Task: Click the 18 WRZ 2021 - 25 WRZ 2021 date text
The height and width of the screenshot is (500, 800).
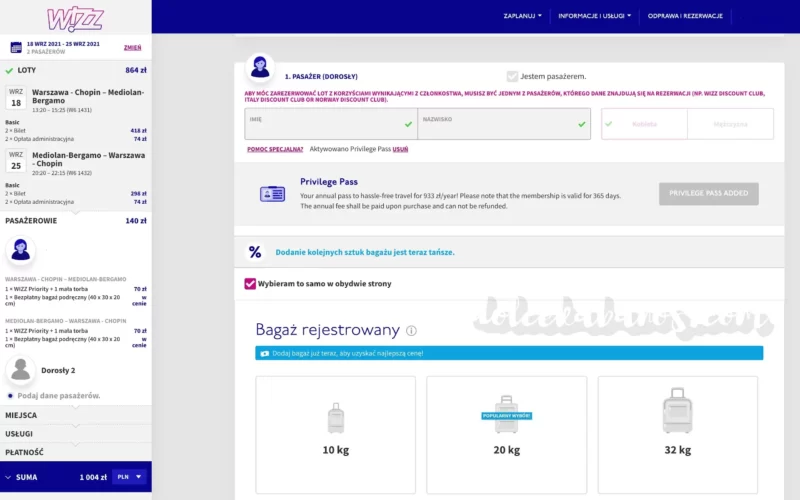Action: pyautogui.click(x=63, y=44)
